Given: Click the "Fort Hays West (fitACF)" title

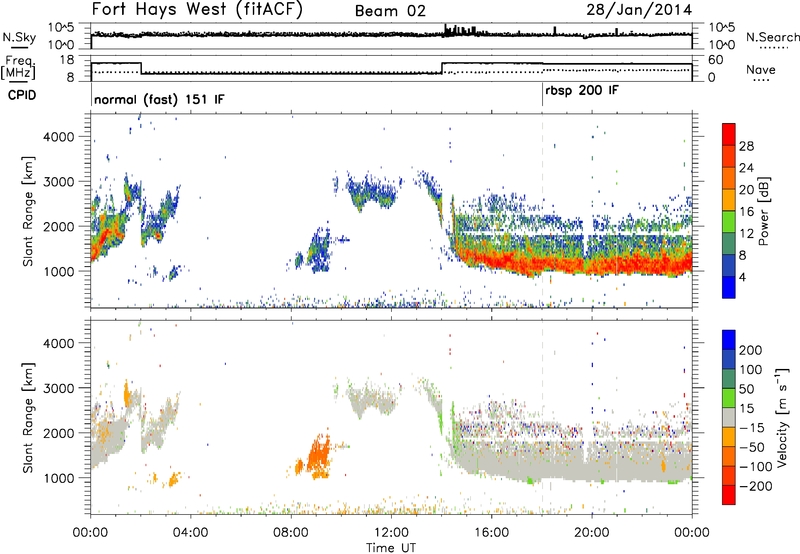Looking at the screenshot, I should 197,10.
